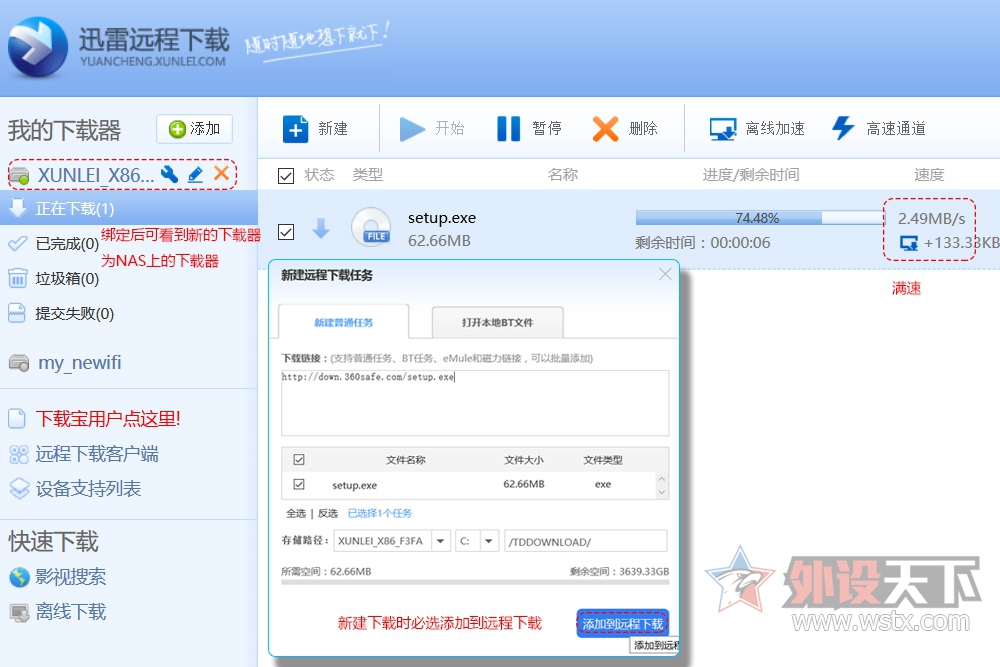Close the 新建远程下载任务 dialog

(x=665, y=274)
